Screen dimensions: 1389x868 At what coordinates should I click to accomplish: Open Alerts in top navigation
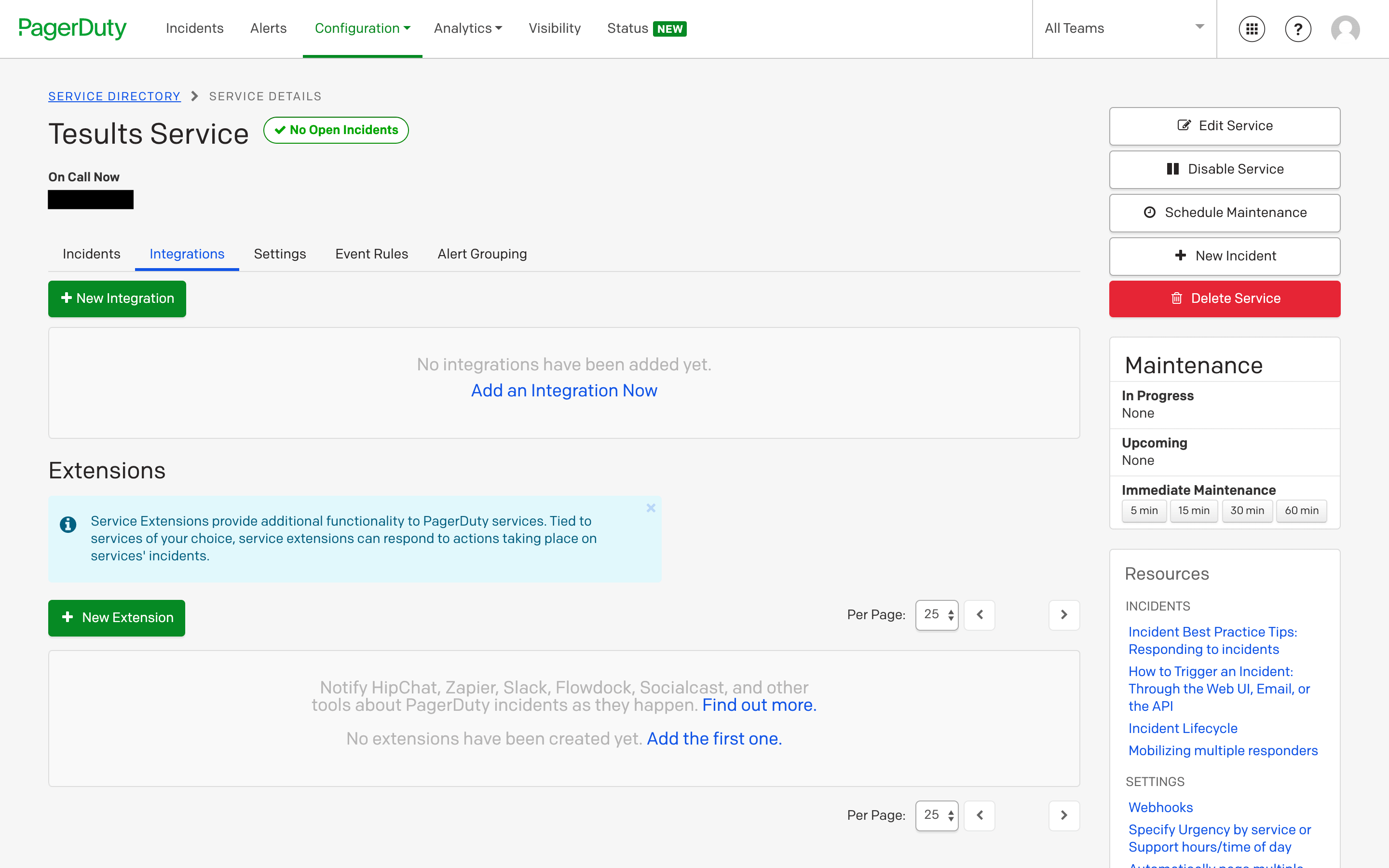(268, 28)
